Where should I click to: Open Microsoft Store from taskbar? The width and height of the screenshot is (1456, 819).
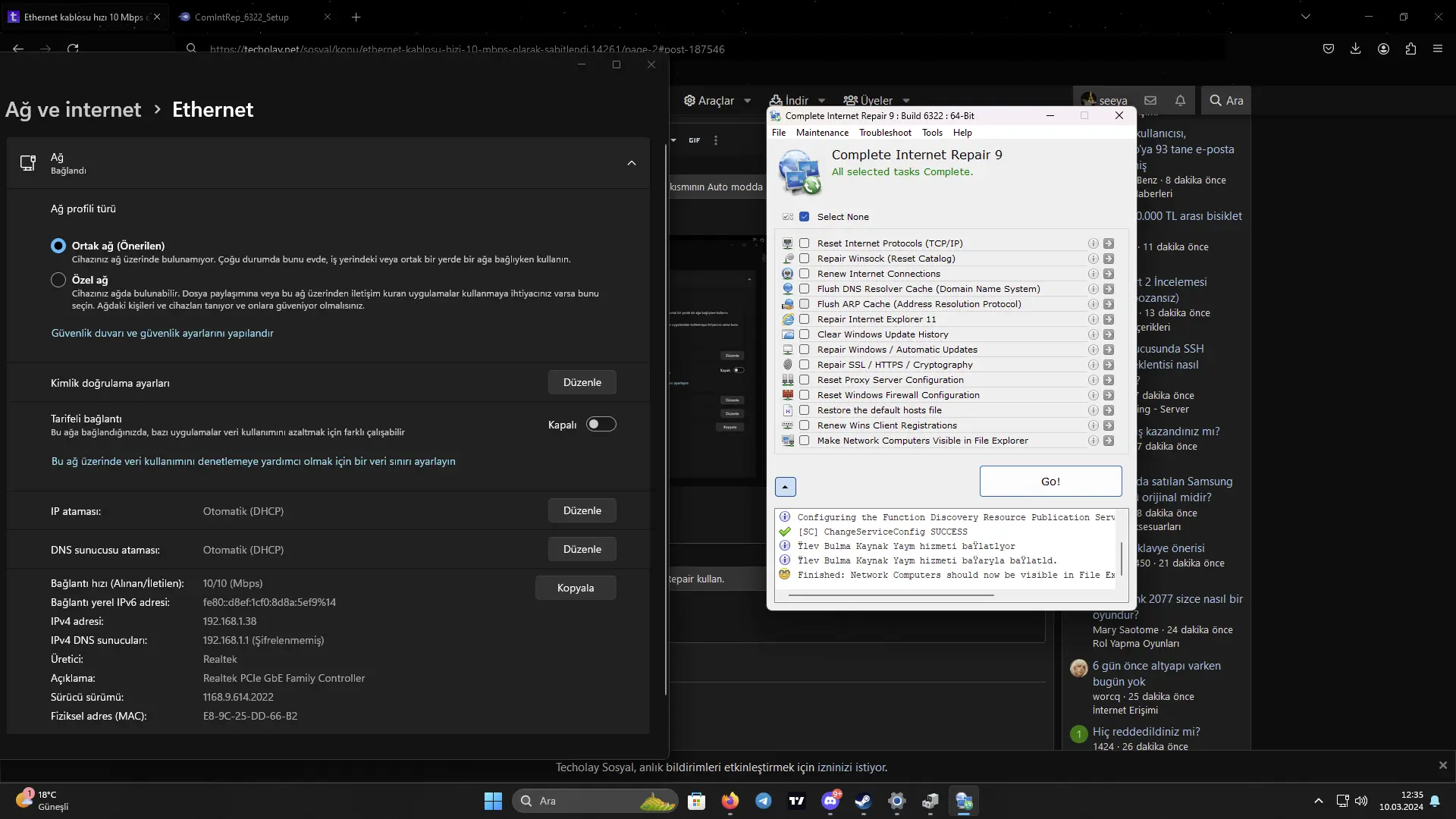(x=697, y=801)
